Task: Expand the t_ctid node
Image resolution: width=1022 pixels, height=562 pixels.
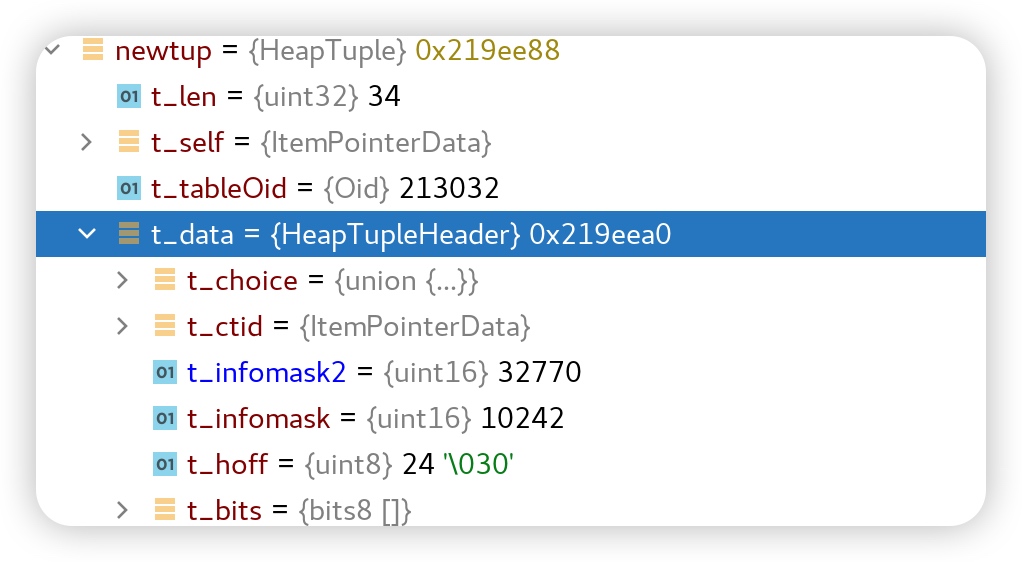Action: [x=123, y=326]
